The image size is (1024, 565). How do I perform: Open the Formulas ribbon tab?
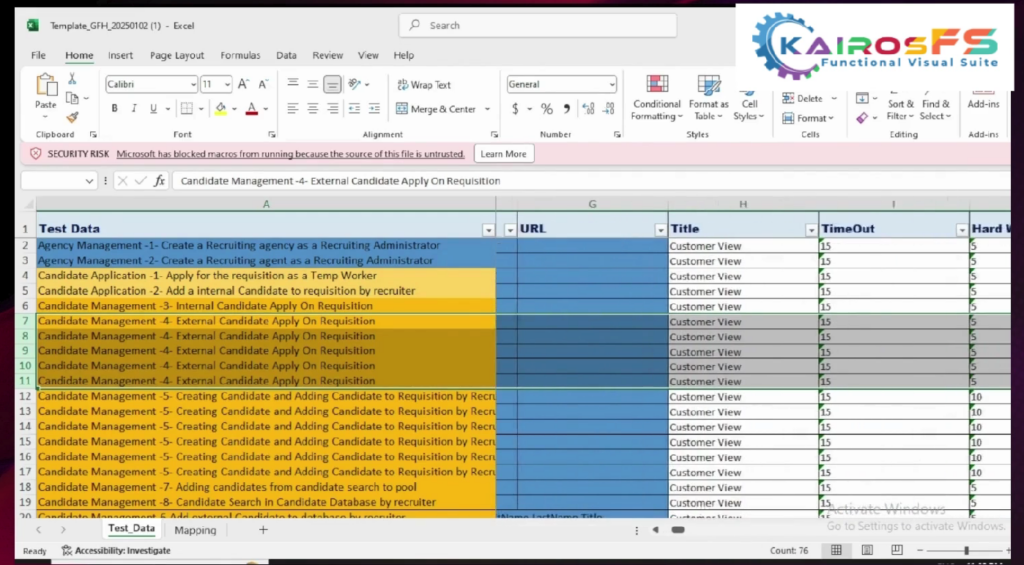click(240, 56)
